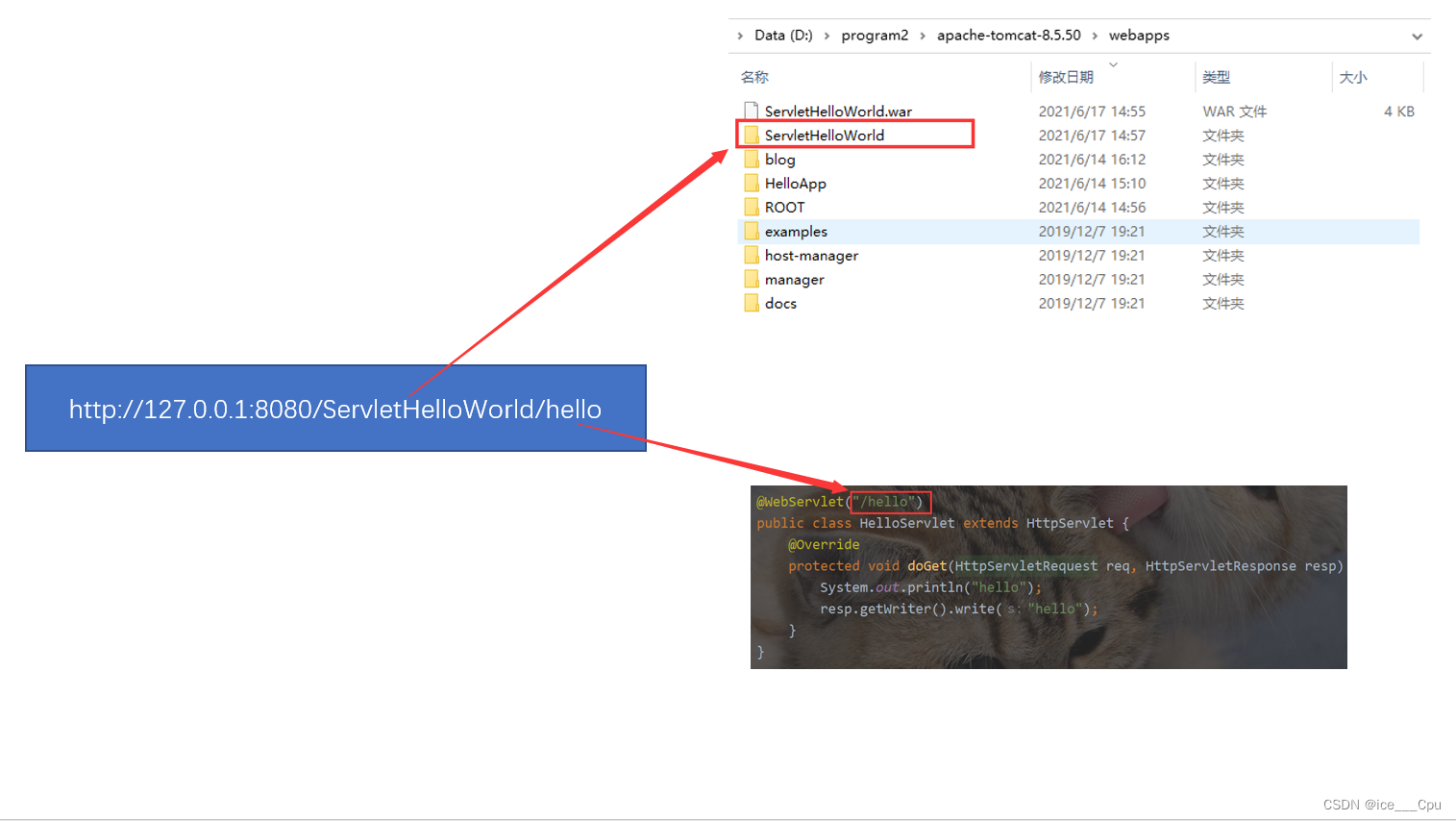The image size is (1456, 821).
Task: Navigate to Data (D:) in breadcrumb
Action: point(783,36)
